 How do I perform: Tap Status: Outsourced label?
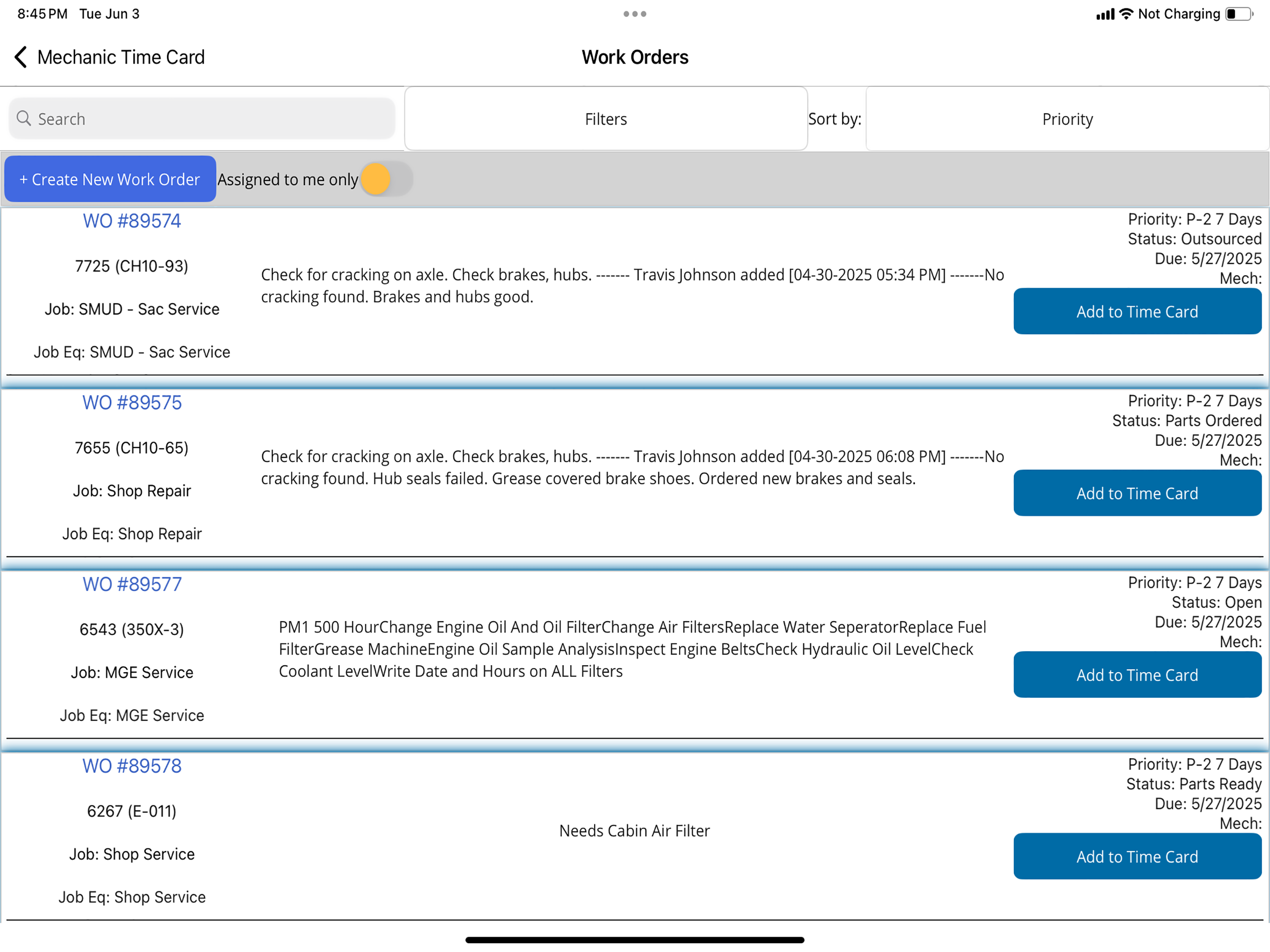point(1194,239)
